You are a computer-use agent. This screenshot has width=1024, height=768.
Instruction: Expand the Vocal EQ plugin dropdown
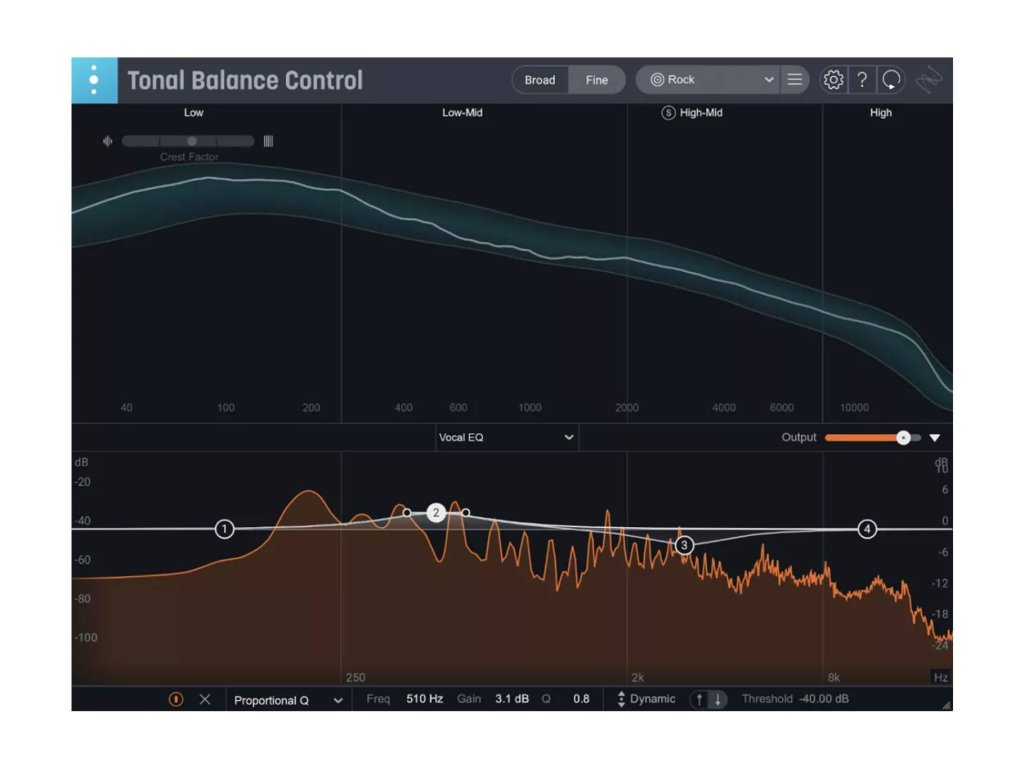[x=506, y=437]
